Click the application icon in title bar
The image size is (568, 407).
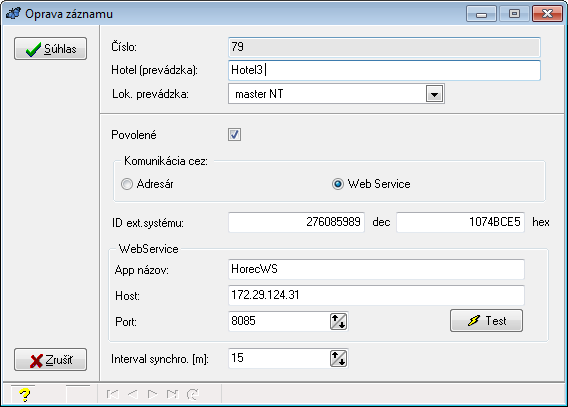[13, 13]
